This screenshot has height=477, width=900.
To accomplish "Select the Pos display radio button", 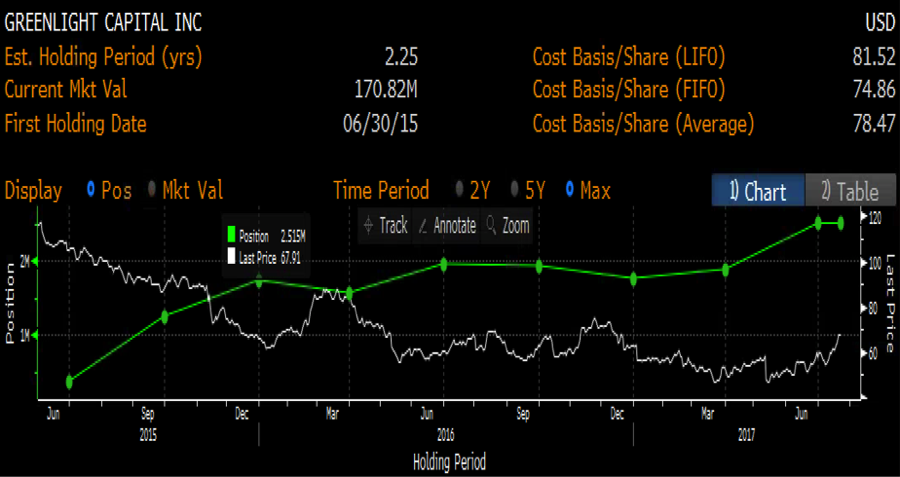I will coord(91,191).
